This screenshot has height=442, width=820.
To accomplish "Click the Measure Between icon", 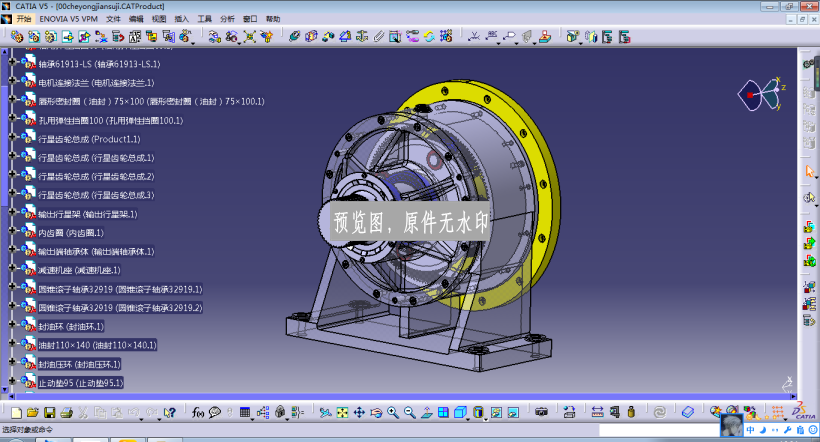I will (x=597, y=413).
